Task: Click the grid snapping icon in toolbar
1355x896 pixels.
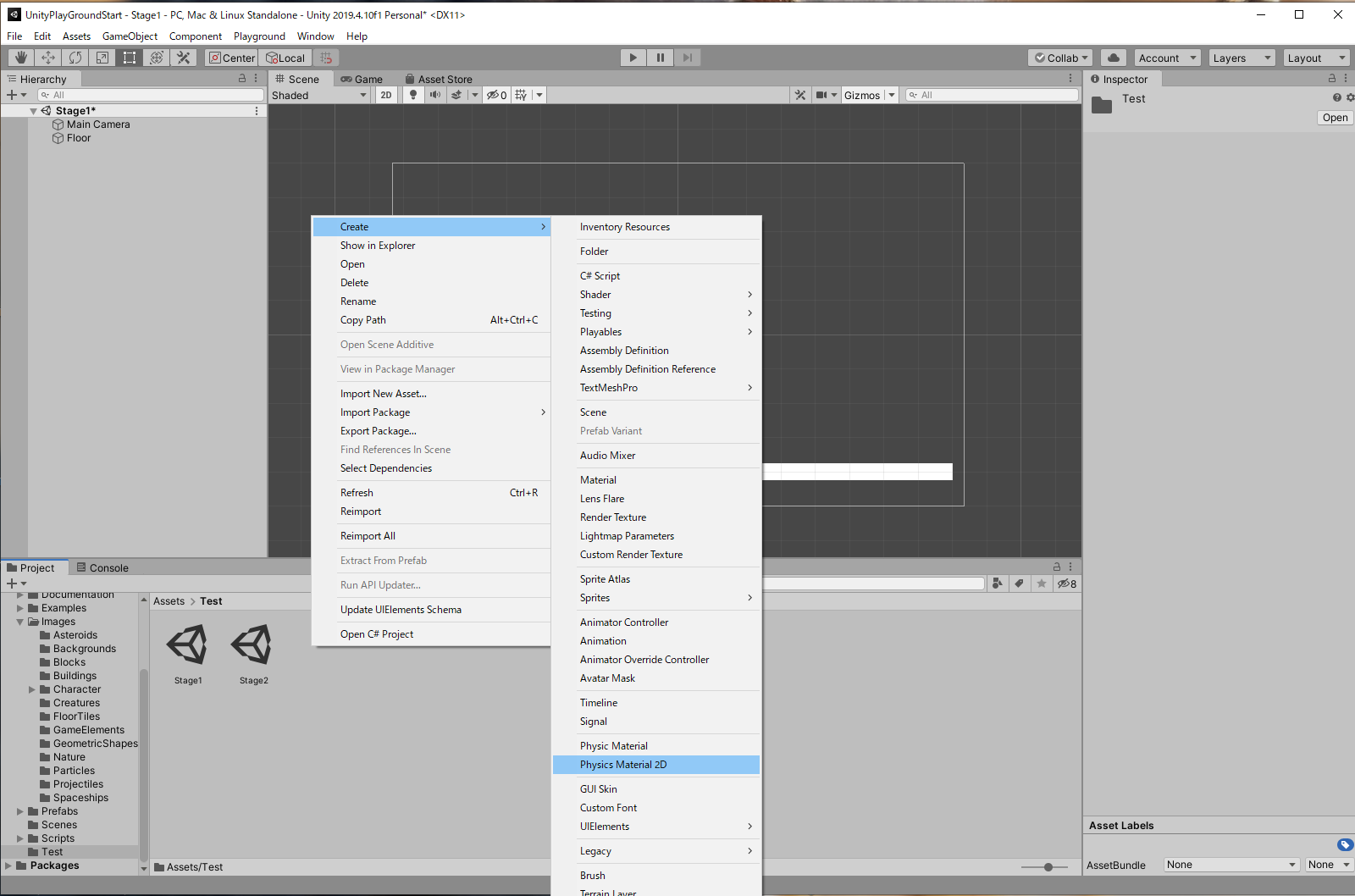Action: pyautogui.click(x=326, y=58)
